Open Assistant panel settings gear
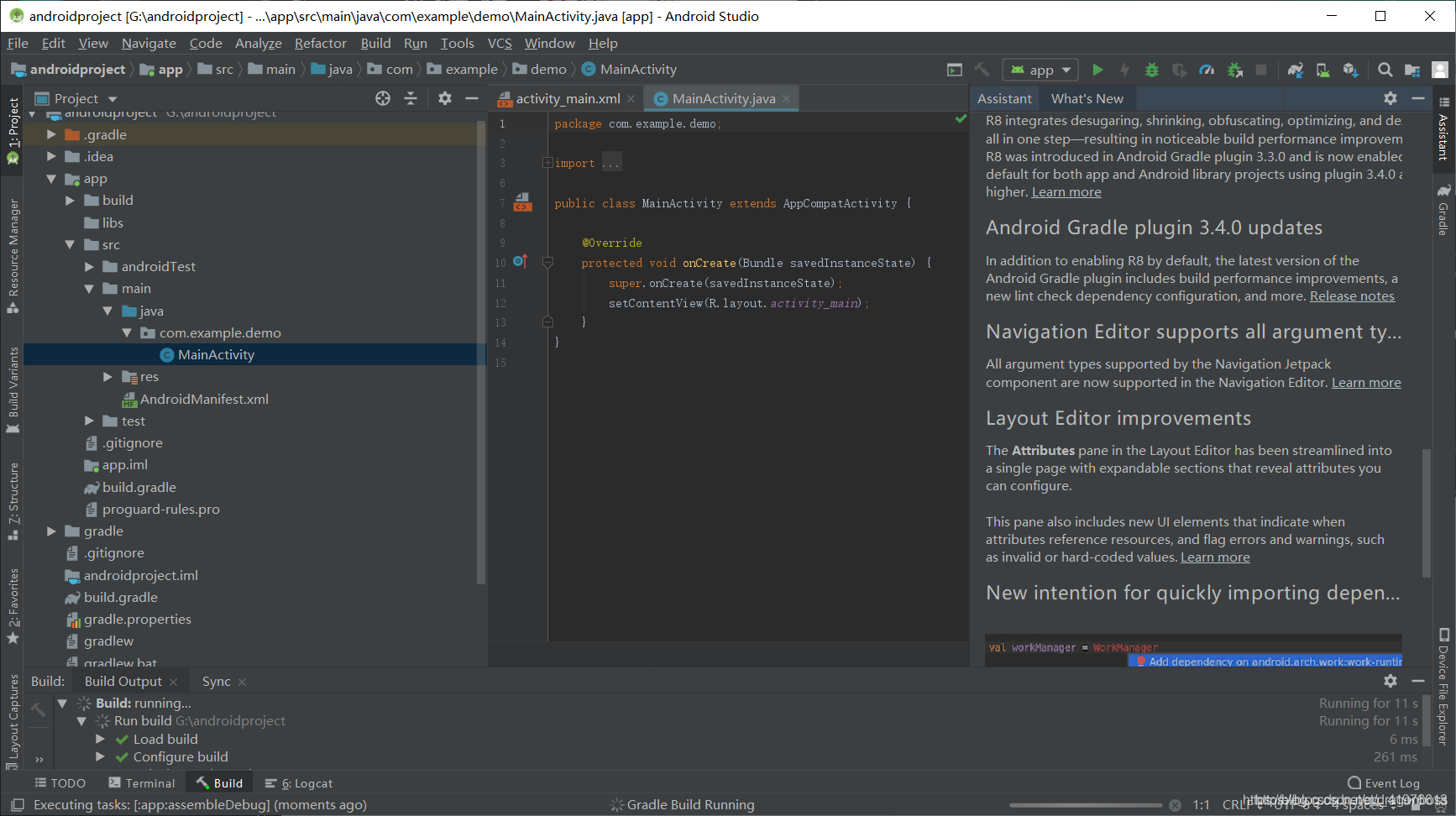This screenshot has height=816, width=1456. point(1391,98)
